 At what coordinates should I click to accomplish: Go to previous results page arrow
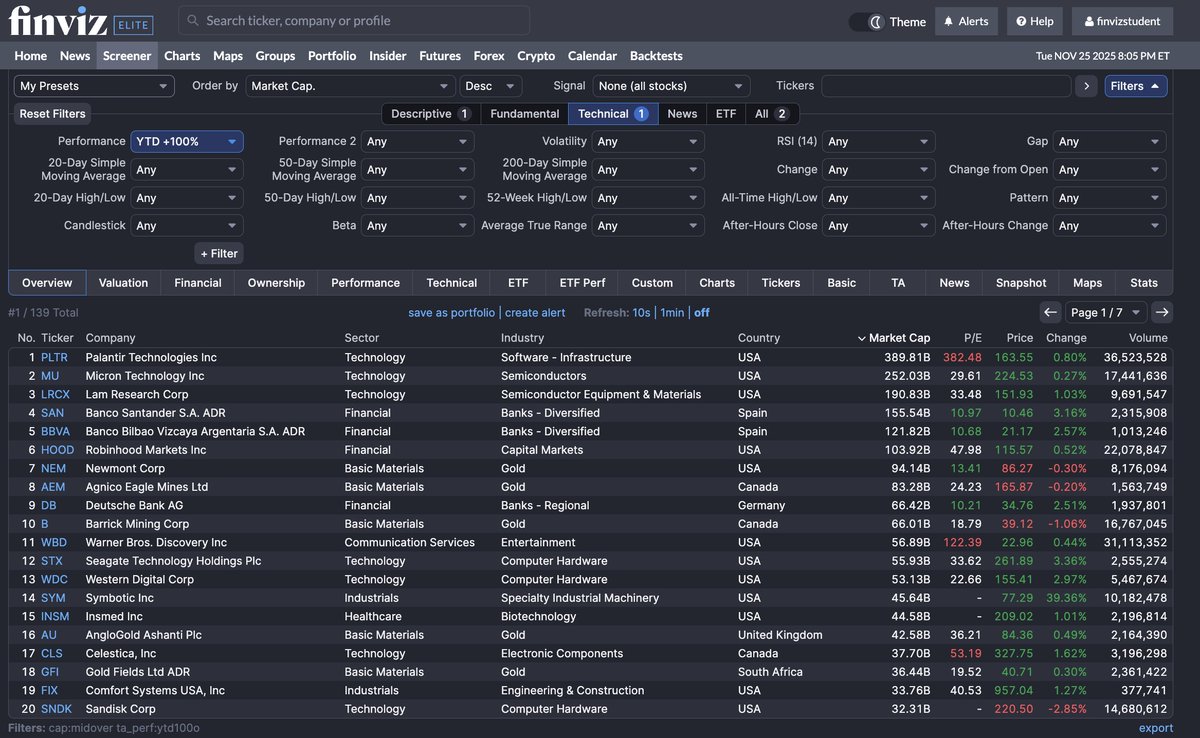(x=1050, y=312)
